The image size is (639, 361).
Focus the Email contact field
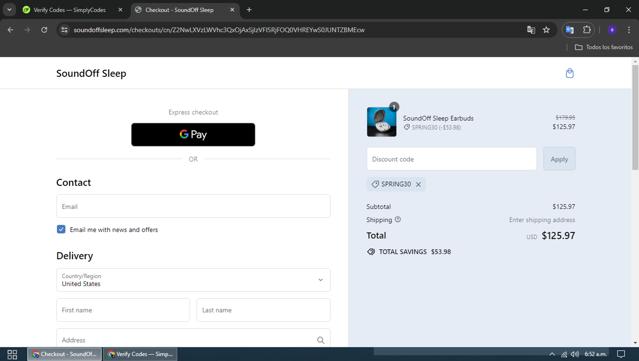point(193,206)
